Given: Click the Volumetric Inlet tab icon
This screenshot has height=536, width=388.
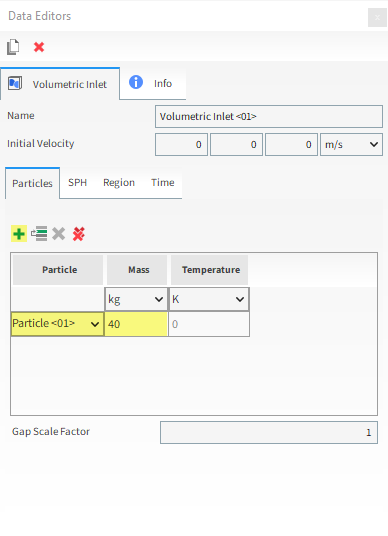Looking at the screenshot, I should [15, 83].
